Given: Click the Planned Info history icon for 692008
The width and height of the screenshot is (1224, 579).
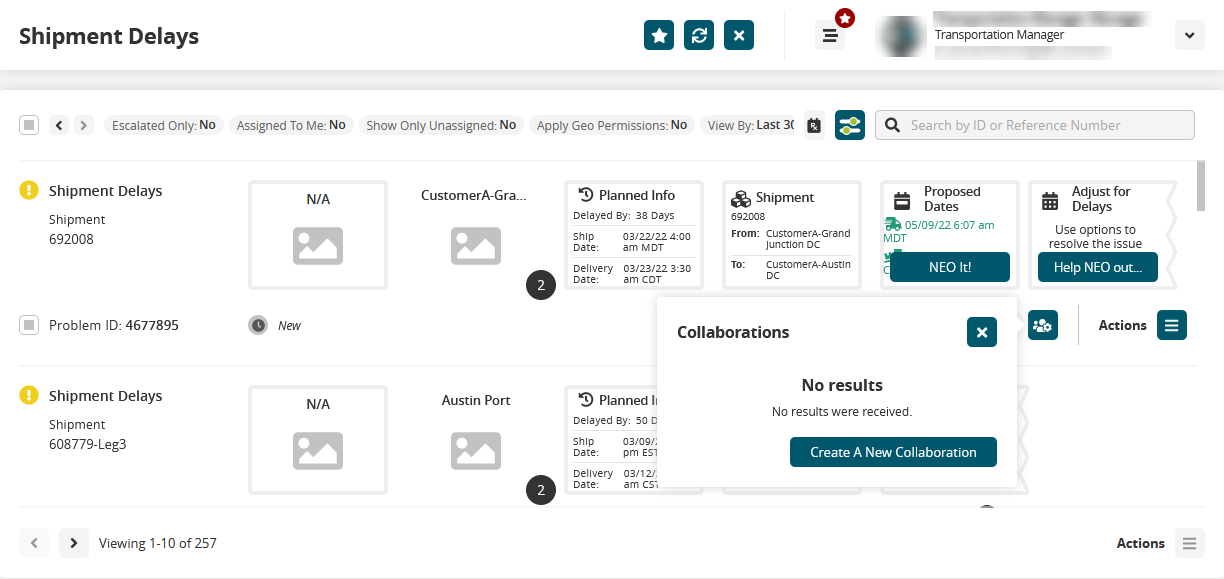Looking at the screenshot, I should (x=587, y=195).
